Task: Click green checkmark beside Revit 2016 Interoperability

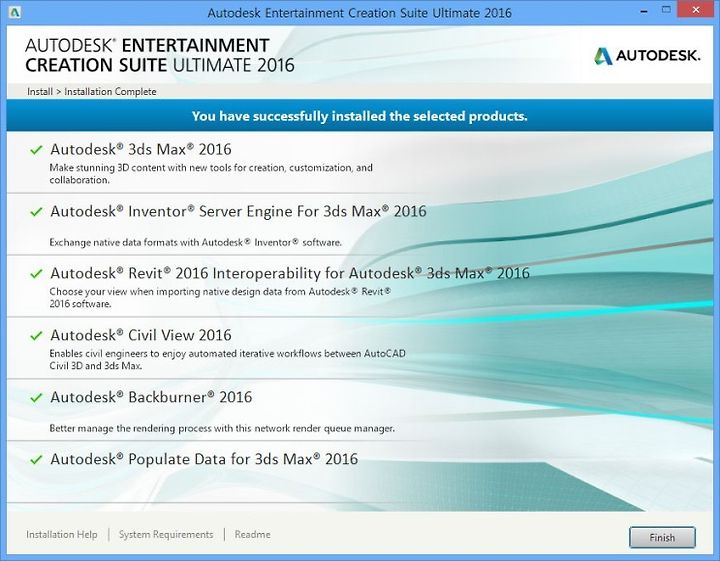Action: pyautogui.click(x=36, y=274)
